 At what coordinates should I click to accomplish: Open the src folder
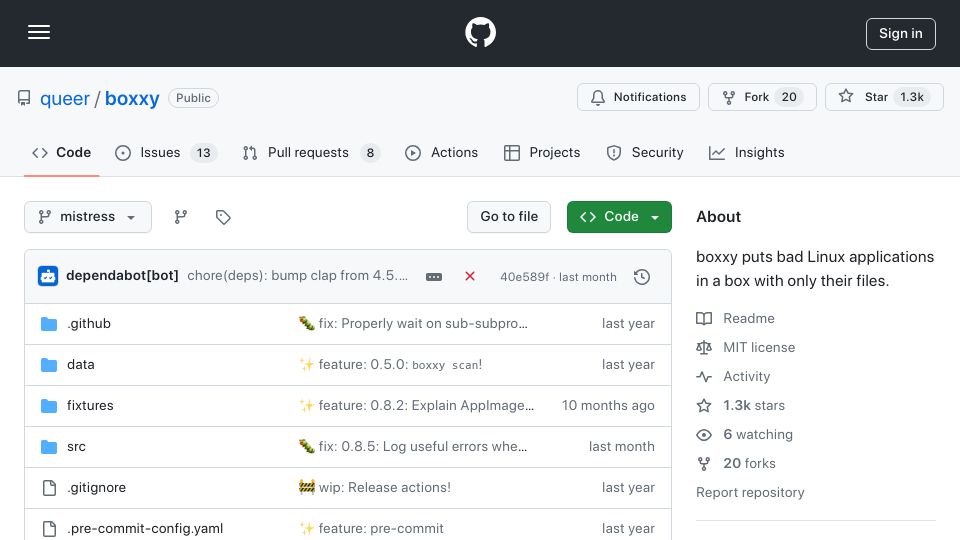pyautogui.click(x=77, y=446)
